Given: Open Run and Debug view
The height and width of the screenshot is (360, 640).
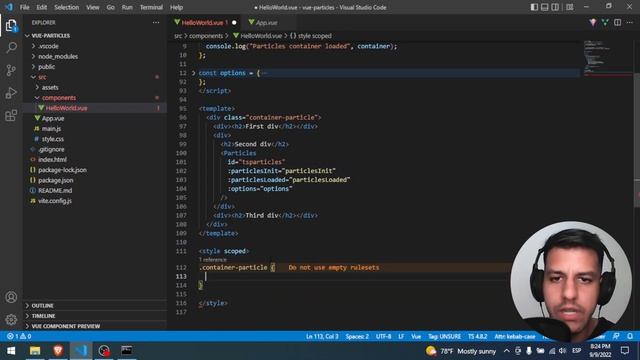Looking at the screenshot, I should [11, 93].
